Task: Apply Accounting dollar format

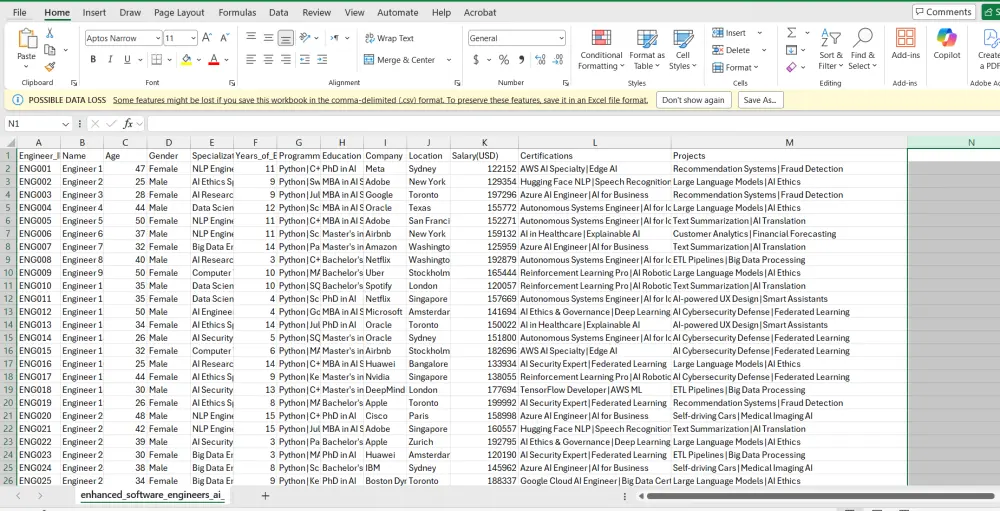Action: click(x=476, y=59)
